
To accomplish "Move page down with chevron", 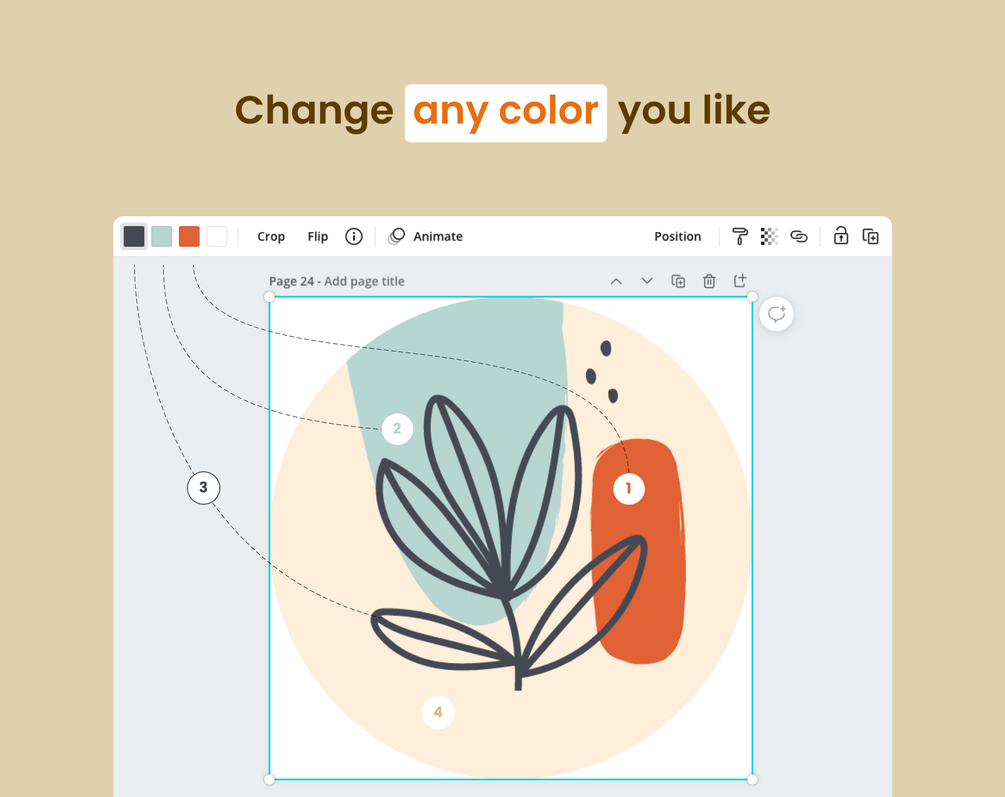I will click(647, 281).
